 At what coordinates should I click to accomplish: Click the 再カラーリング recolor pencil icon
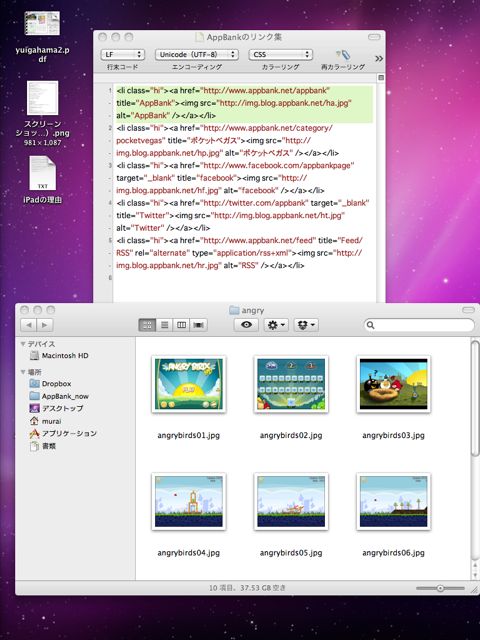pos(342,55)
